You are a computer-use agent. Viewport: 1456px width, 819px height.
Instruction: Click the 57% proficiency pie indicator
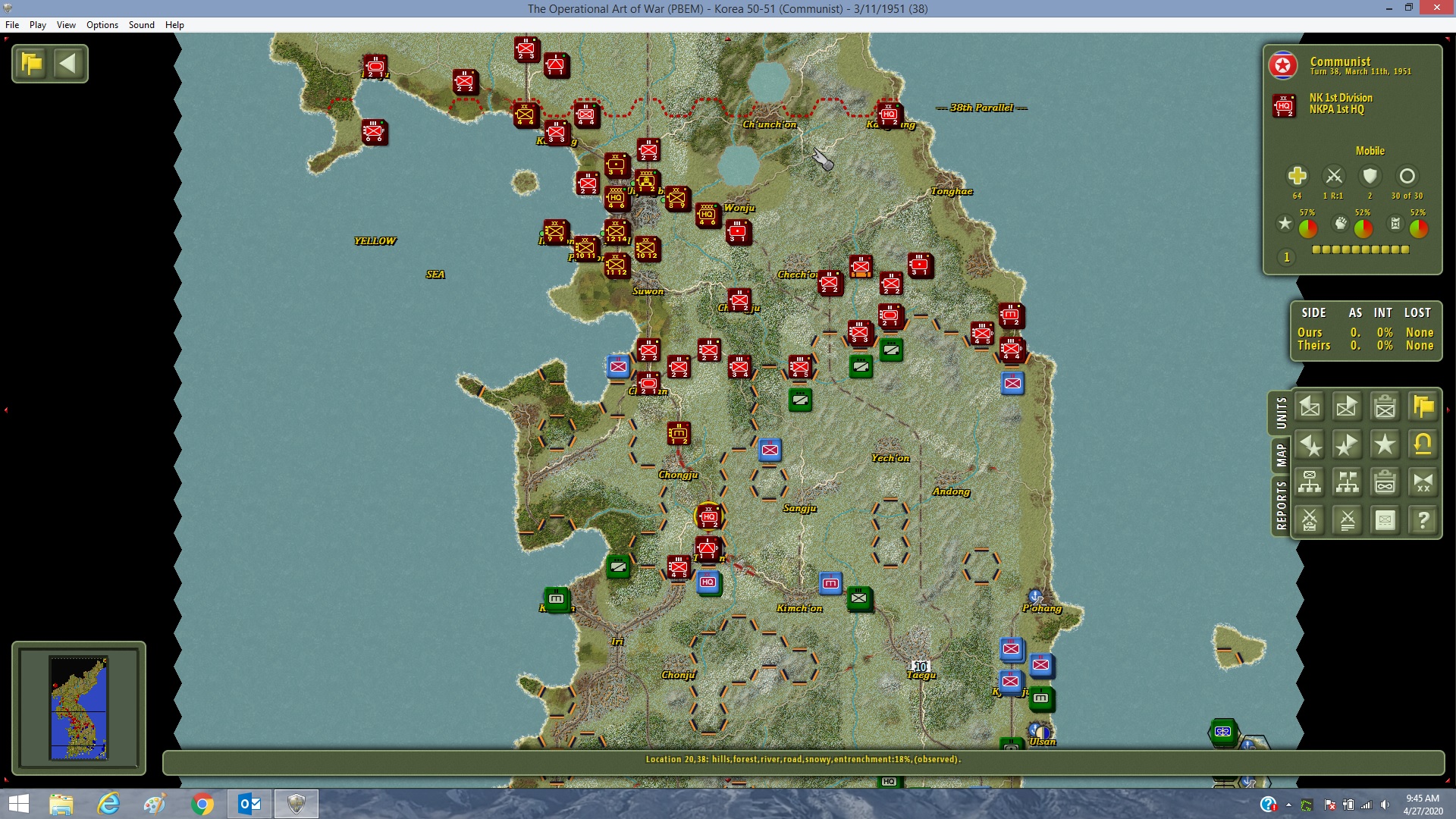1308,227
